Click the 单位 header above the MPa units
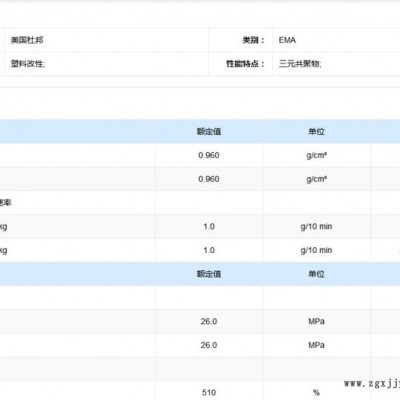 (x=316, y=274)
